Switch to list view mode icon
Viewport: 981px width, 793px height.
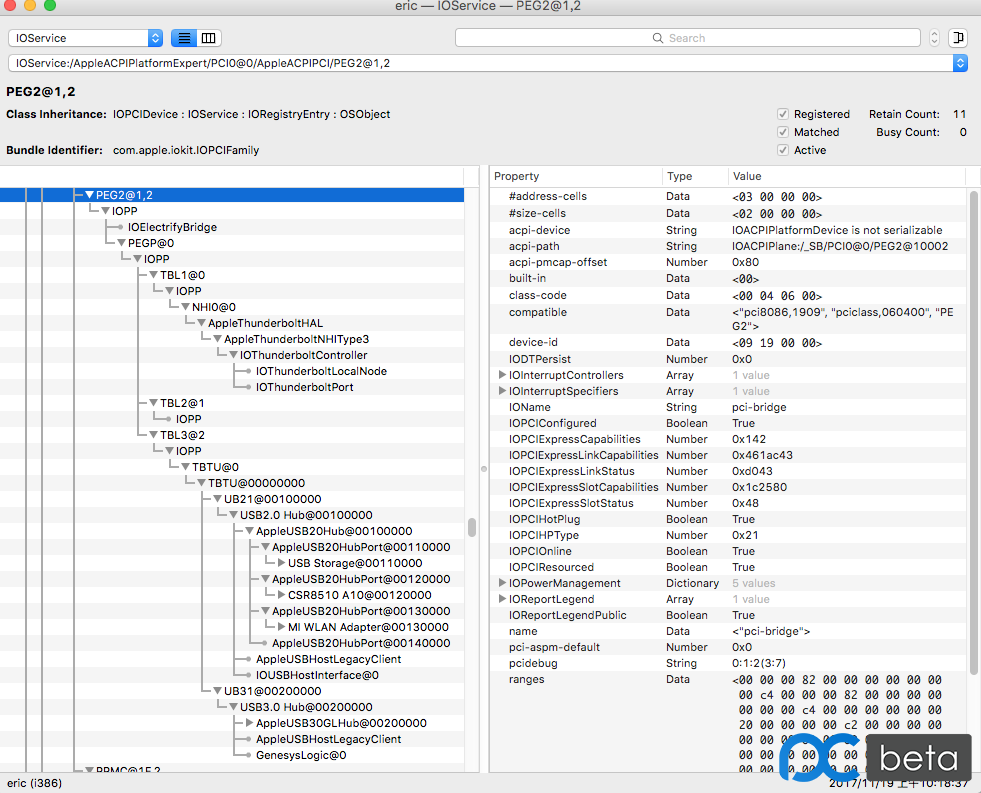tap(184, 38)
